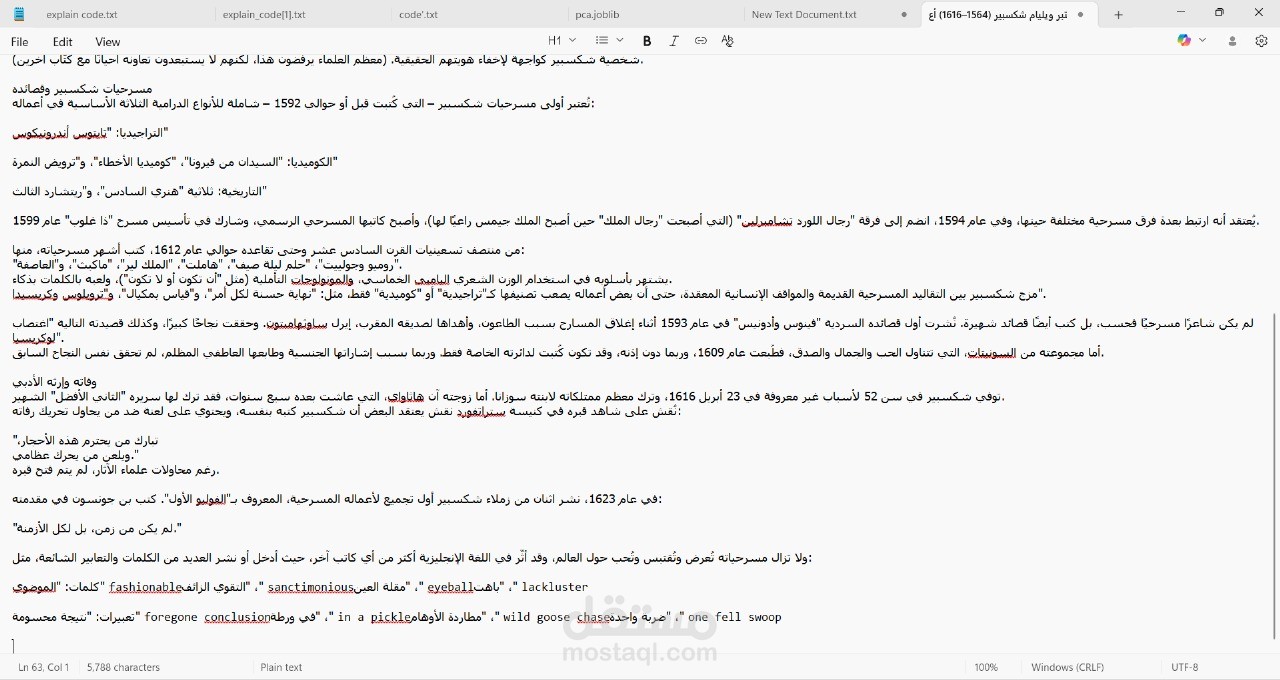Open the Edit menu
Image resolution: width=1280 pixels, height=680 pixels.
pyautogui.click(x=63, y=42)
